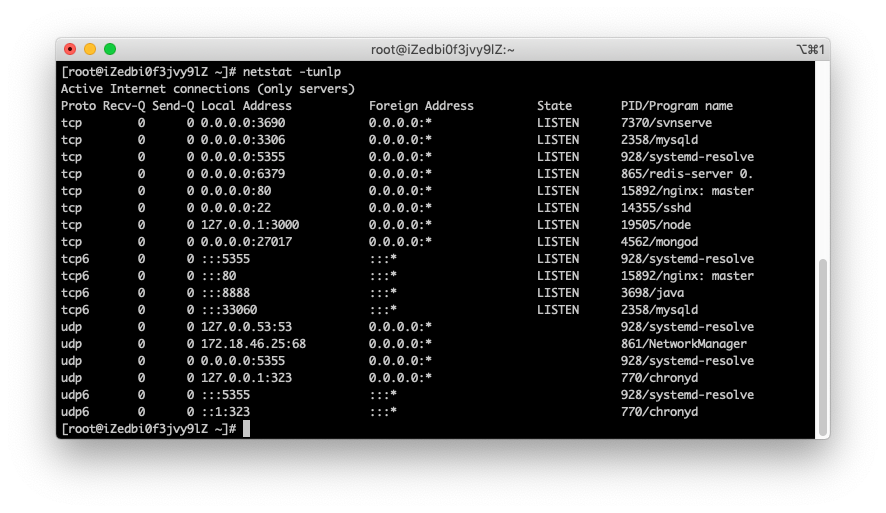Click local address ::1:323
Viewport: 886px width, 513px height.
(225, 411)
